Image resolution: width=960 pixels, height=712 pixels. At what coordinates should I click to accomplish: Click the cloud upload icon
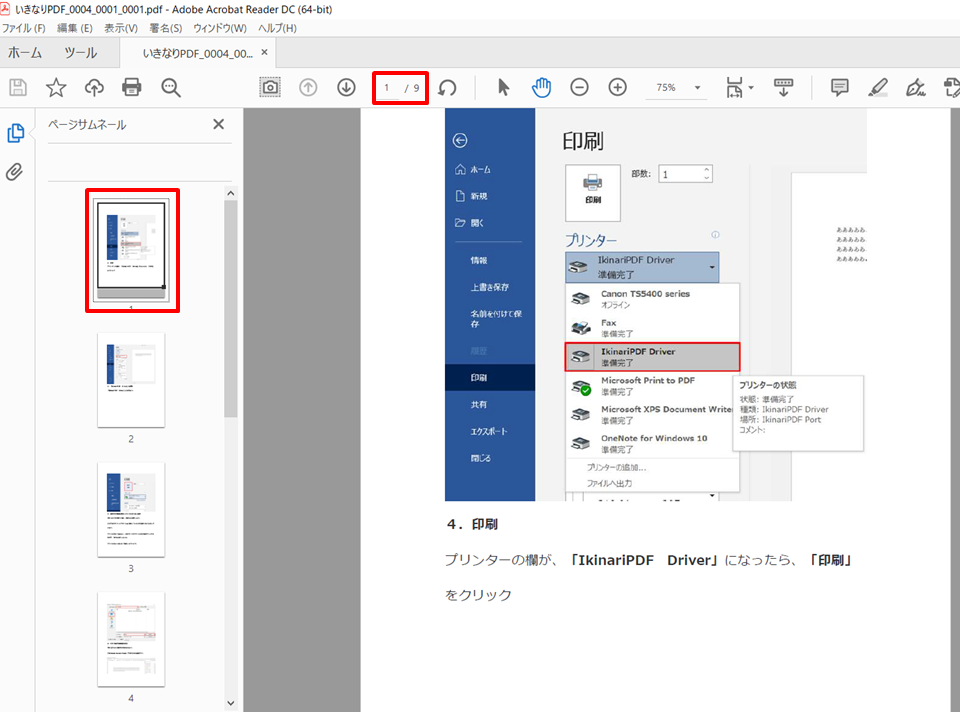[94, 88]
